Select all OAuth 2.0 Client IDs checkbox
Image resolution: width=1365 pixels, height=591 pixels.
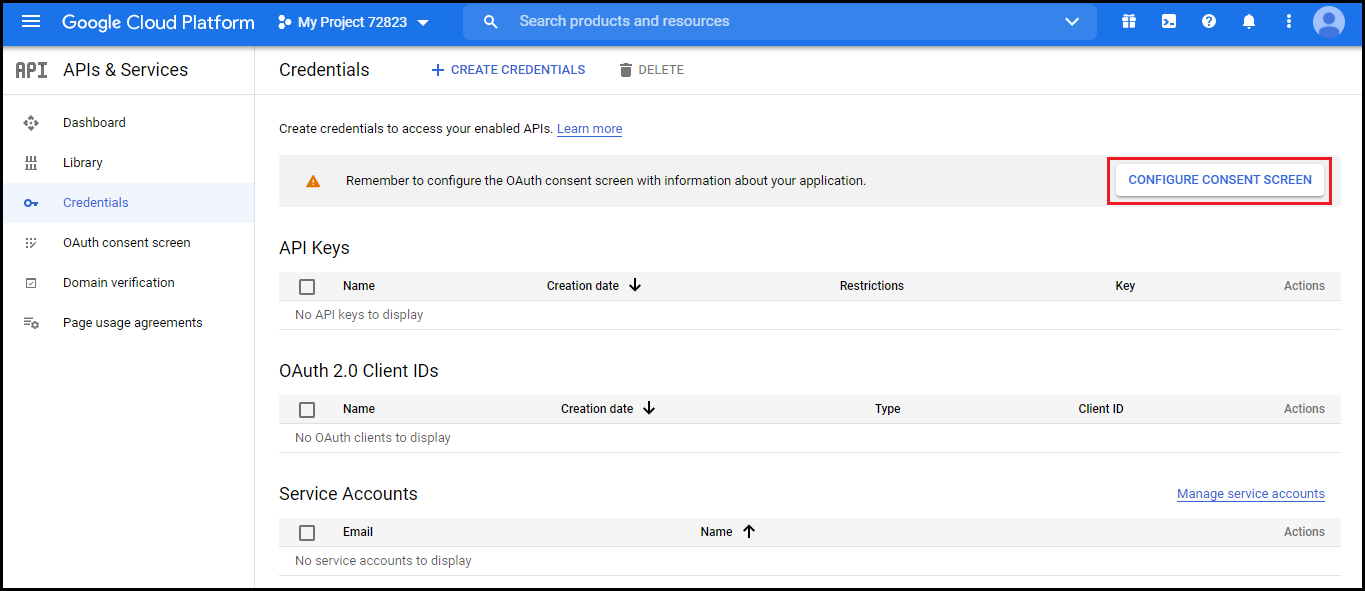(x=307, y=410)
